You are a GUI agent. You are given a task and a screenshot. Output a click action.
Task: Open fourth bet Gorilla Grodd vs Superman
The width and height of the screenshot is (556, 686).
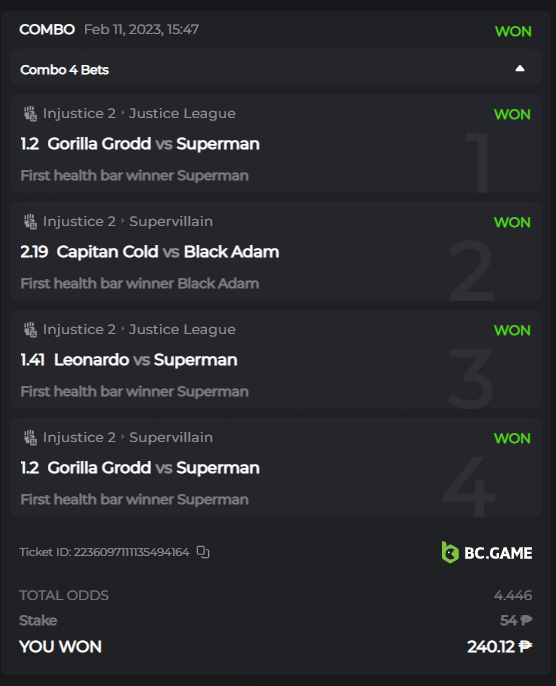point(154,468)
